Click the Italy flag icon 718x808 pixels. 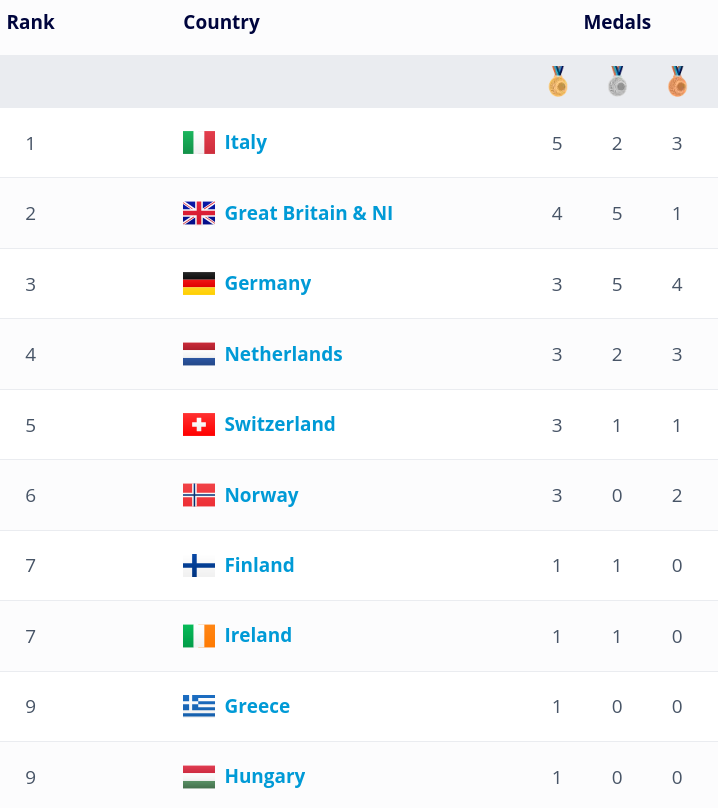point(199,143)
